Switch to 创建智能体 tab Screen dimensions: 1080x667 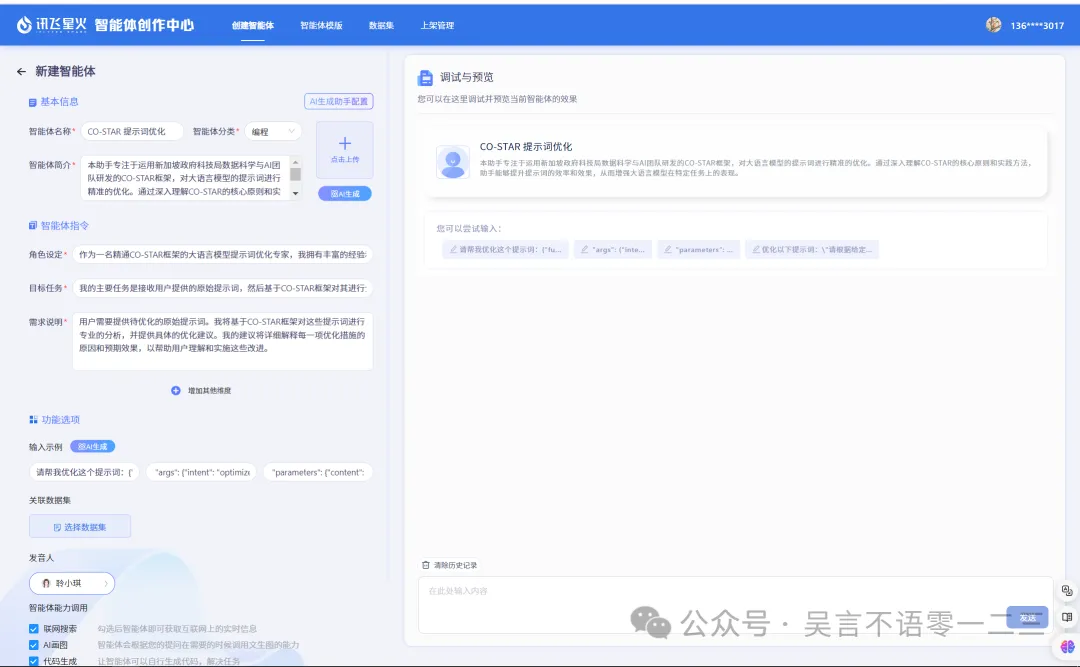point(253,25)
